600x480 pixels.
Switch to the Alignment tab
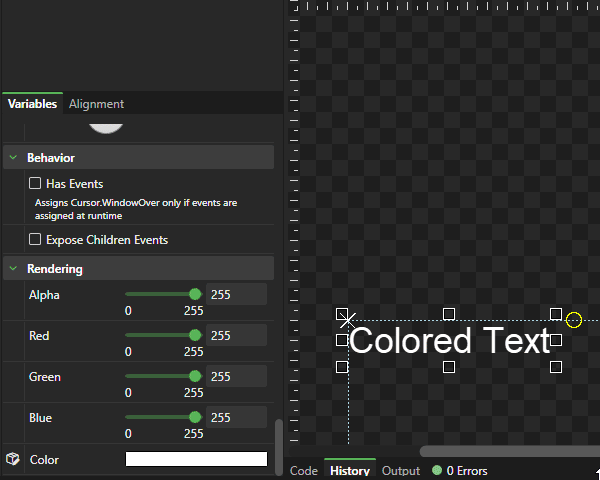(96, 104)
